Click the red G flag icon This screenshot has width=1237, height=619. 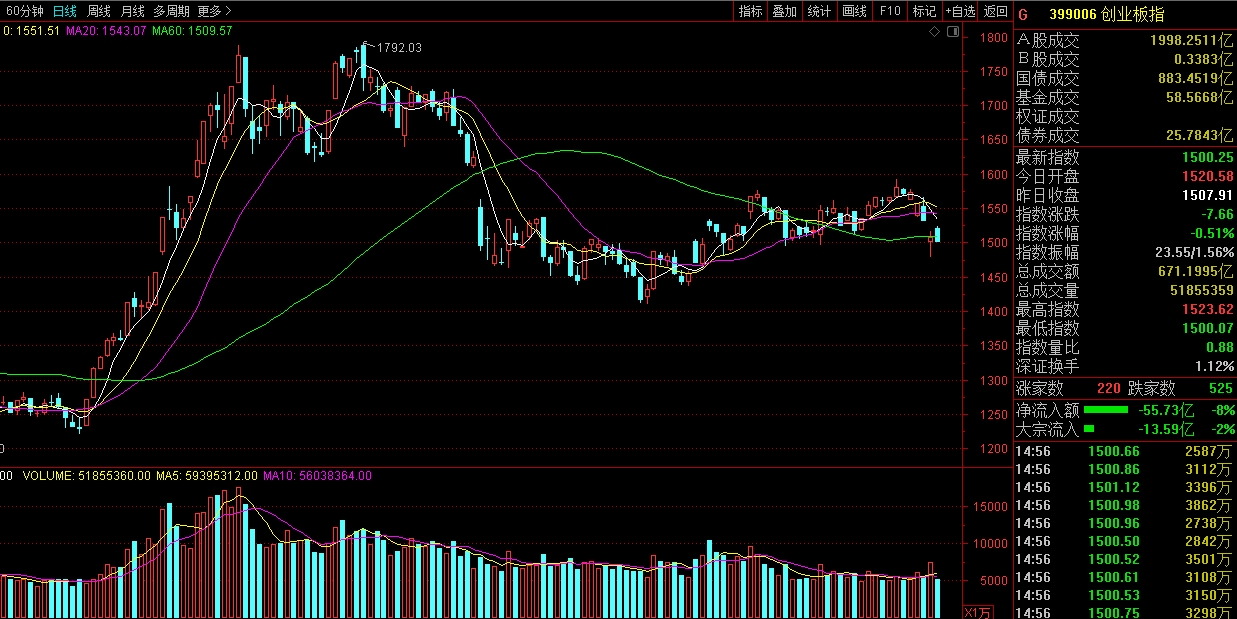[x=1023, y=14]
